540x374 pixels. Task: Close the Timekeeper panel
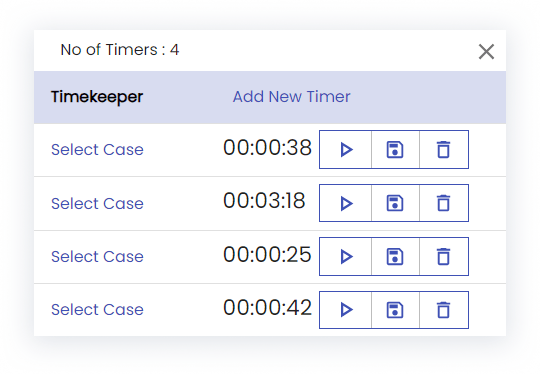[x=486, y=52]
